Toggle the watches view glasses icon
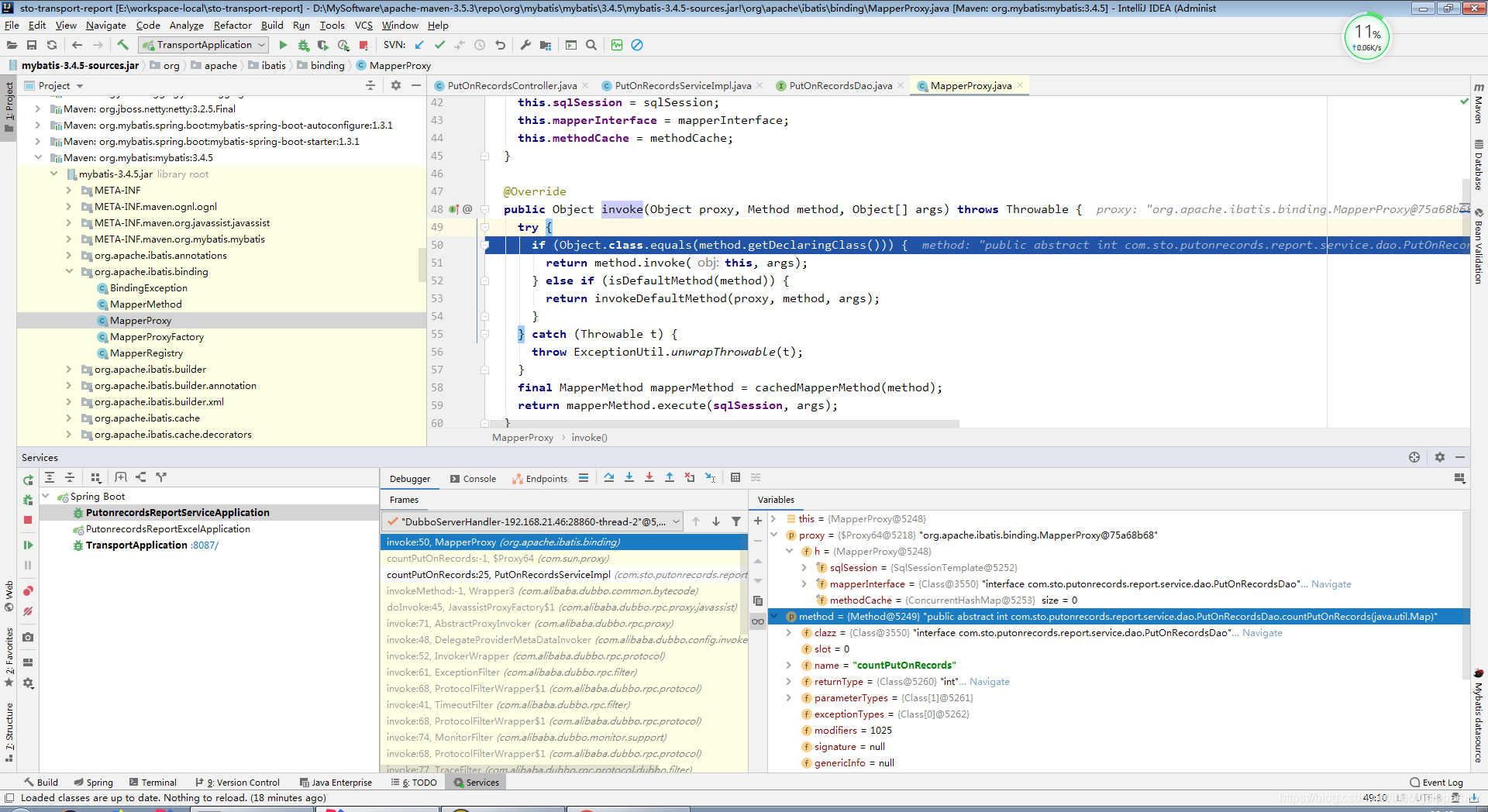This screenshot has width=1488, height=812. coord(758,621)
